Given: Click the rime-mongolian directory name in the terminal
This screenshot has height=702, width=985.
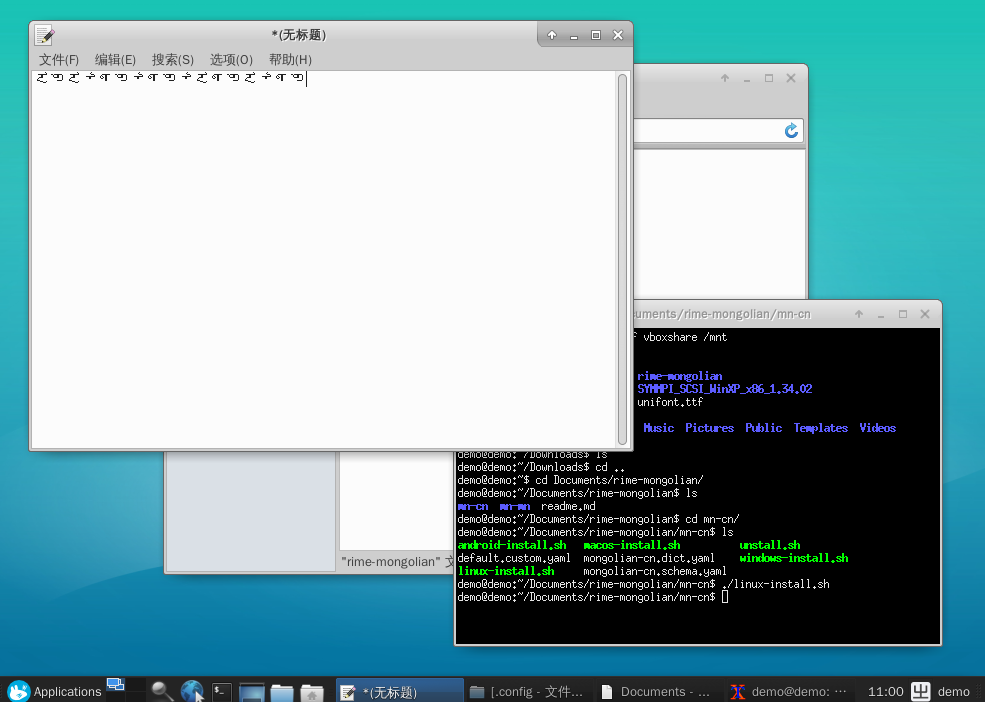Looking at the screenshot, I should point(680,376).
